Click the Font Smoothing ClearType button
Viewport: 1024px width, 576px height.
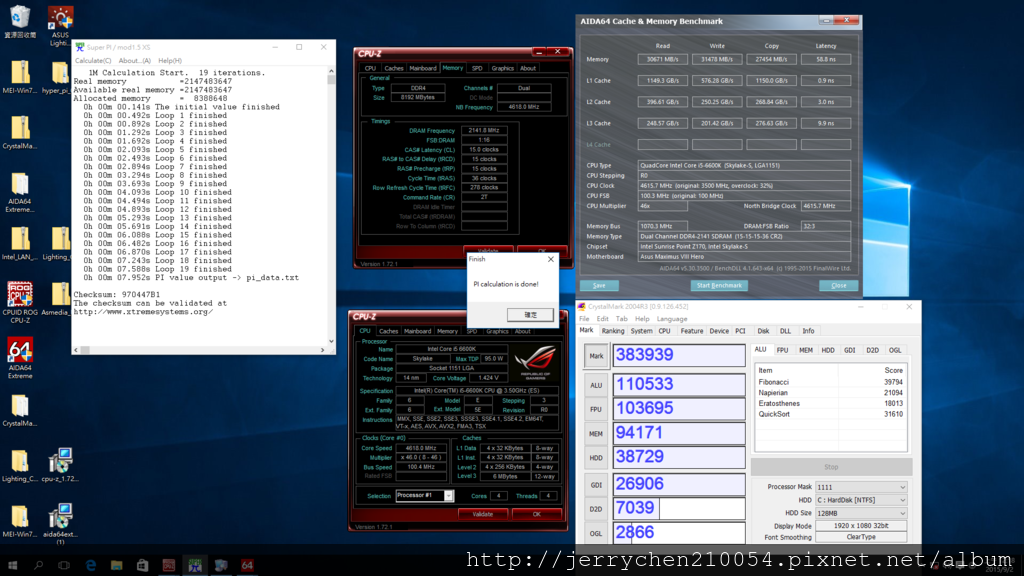click(861, 537)
